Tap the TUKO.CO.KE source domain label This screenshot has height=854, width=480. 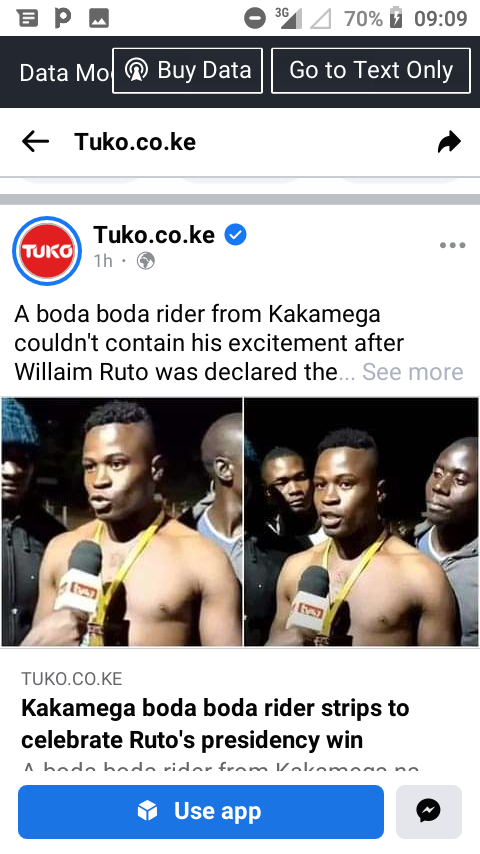72,679
